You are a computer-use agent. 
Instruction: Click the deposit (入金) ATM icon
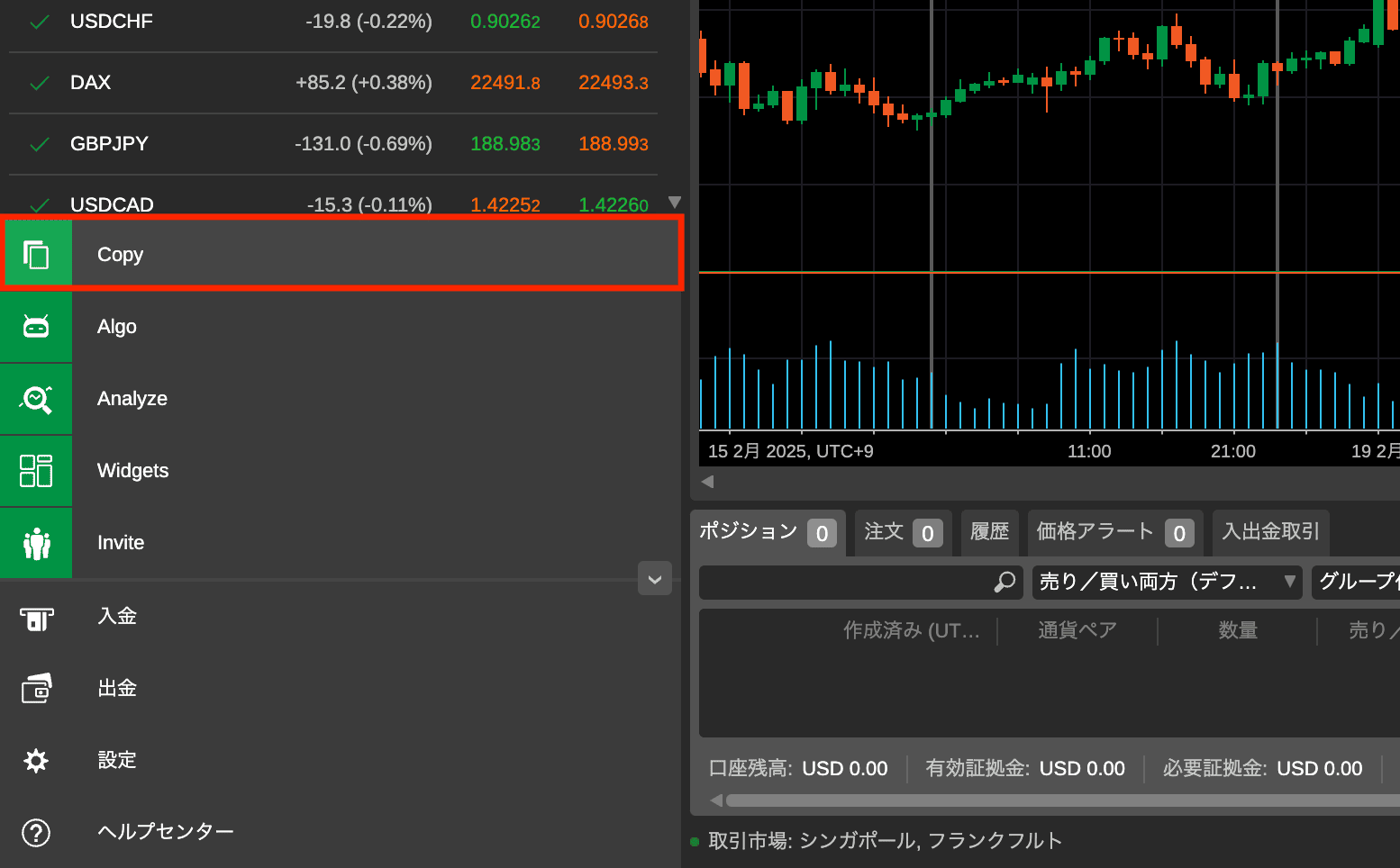36,618
